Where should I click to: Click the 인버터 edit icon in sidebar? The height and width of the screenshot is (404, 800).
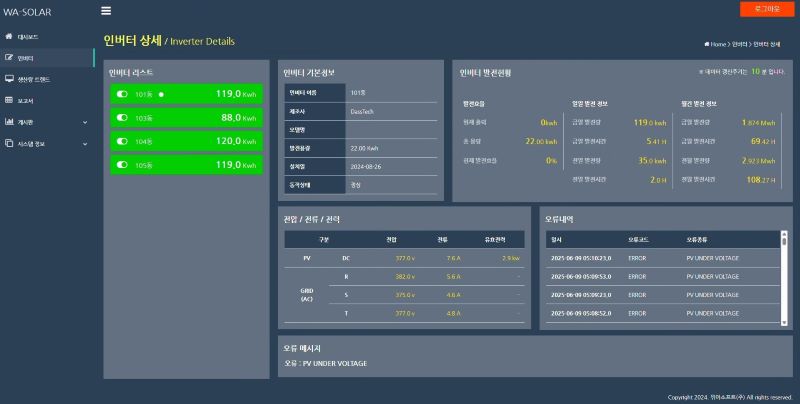(10, 58)
